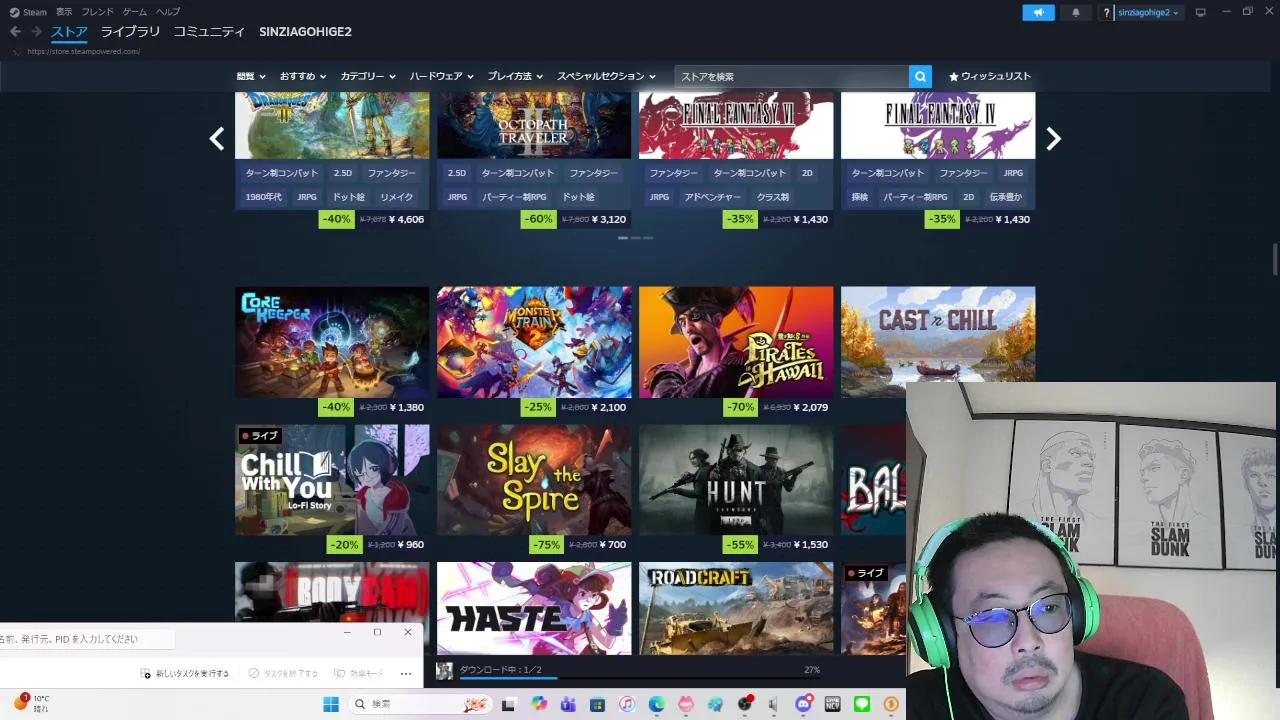This screenshot has height=720, width=1280.
Task: Open Microsoft Store taskbar icon
Action: (x=597, y=704)
